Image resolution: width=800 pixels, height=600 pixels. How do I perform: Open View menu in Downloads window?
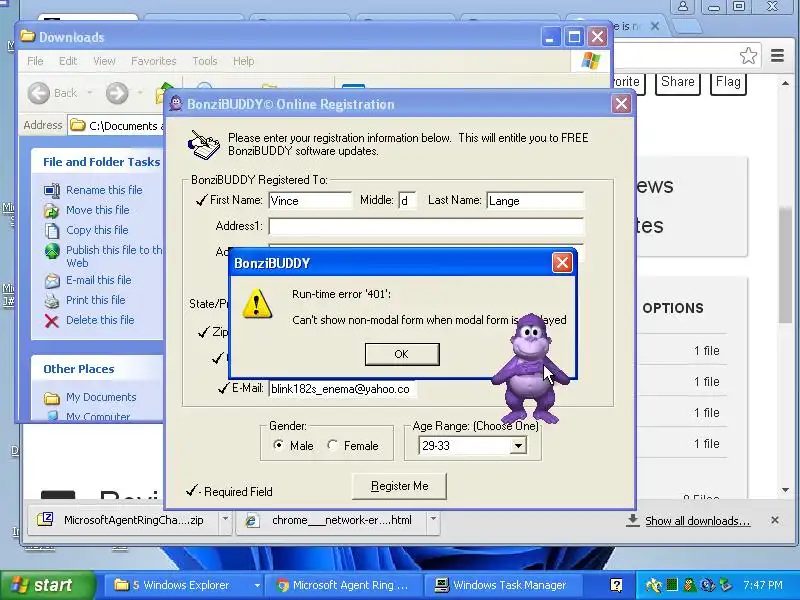point(104,61)
